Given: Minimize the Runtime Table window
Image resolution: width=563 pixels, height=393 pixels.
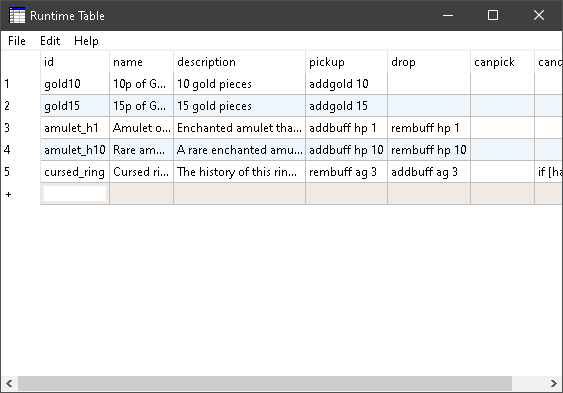Looking at the screenshot, I should coord(448,15).
